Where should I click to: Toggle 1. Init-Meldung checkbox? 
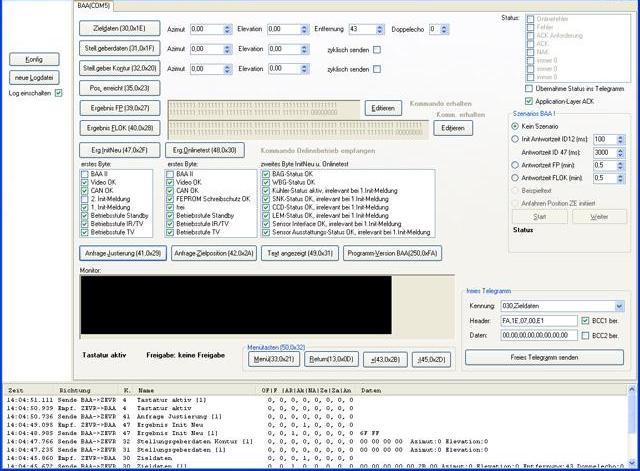coord(84,207)
